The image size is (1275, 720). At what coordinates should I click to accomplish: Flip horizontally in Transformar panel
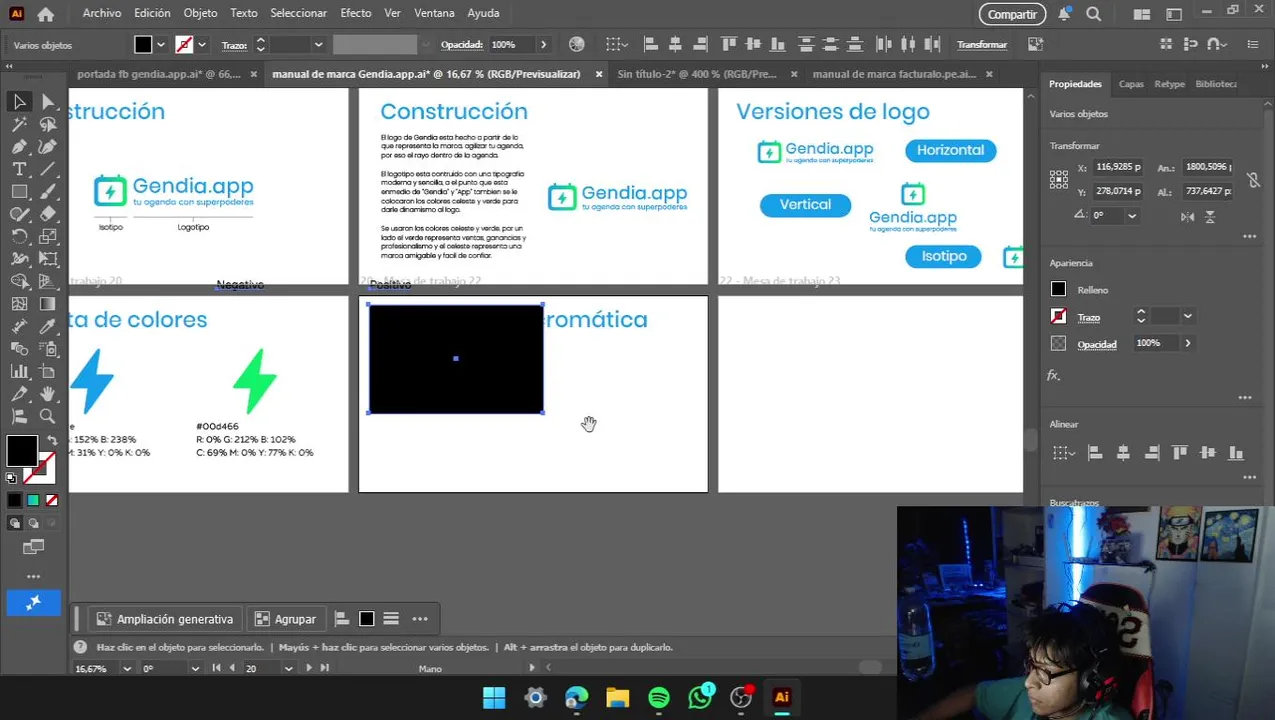pyautogui.click(x=1187, y=216)
